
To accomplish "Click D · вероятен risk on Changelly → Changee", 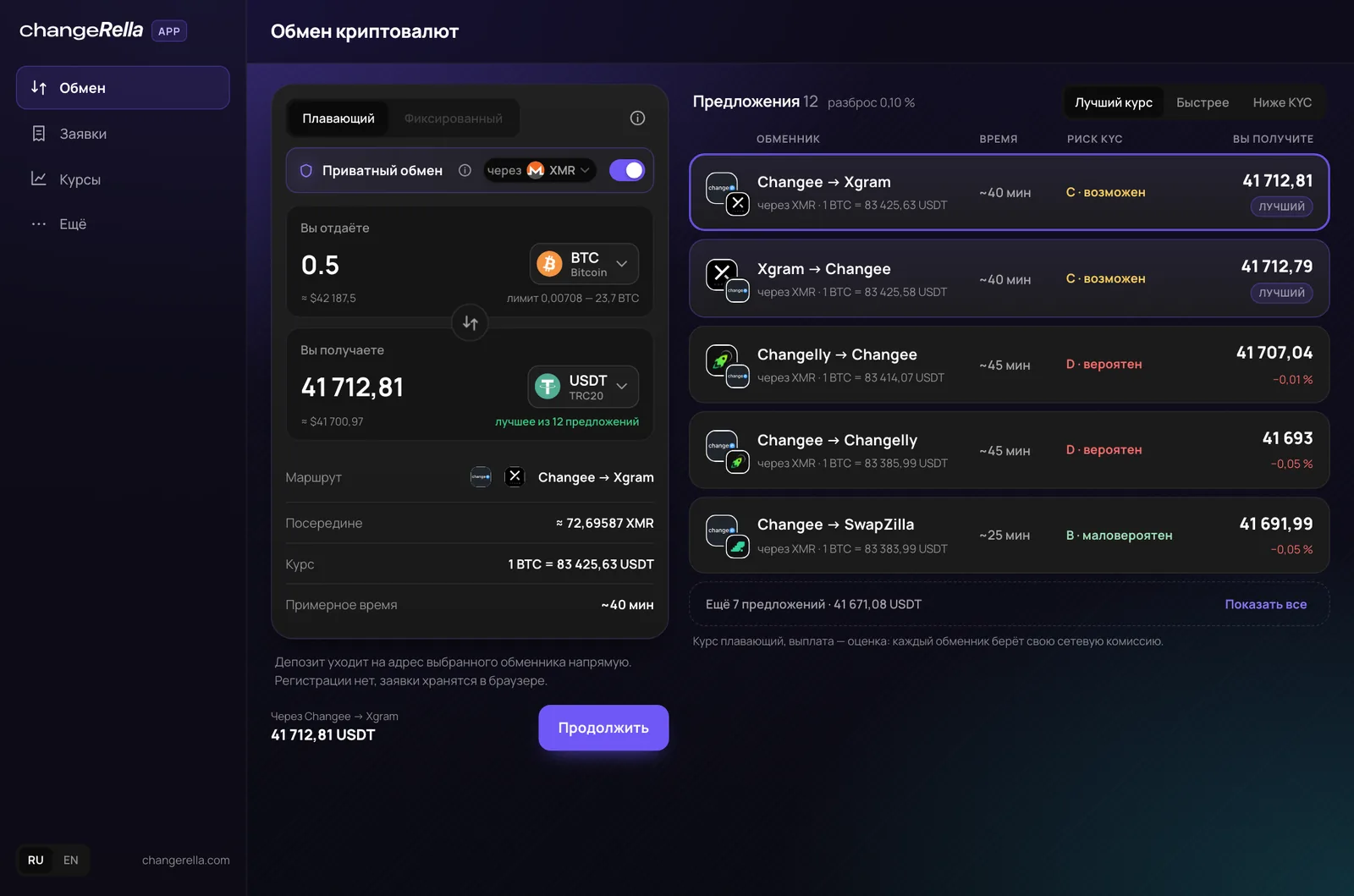I will tap(1104, 364).
